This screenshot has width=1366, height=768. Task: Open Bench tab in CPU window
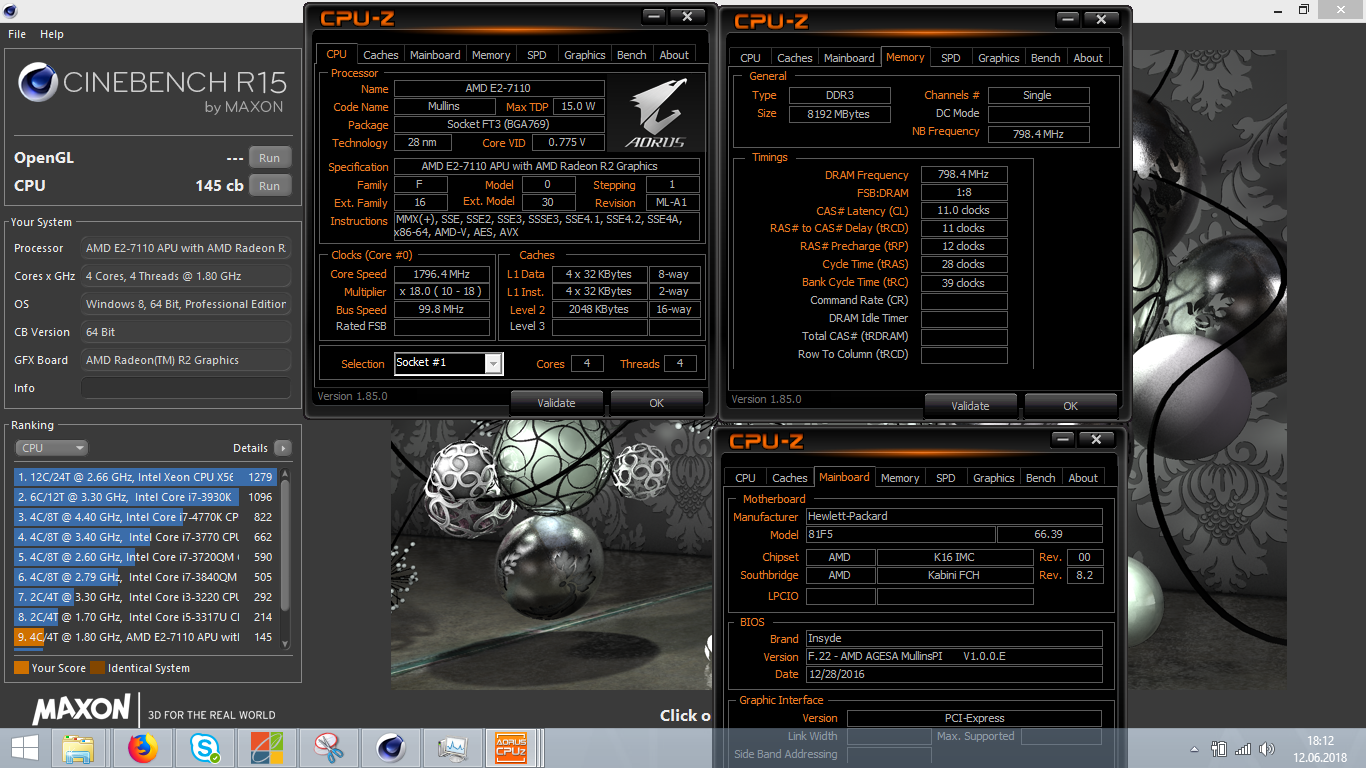pyautogui.click(x=631, y=55)
